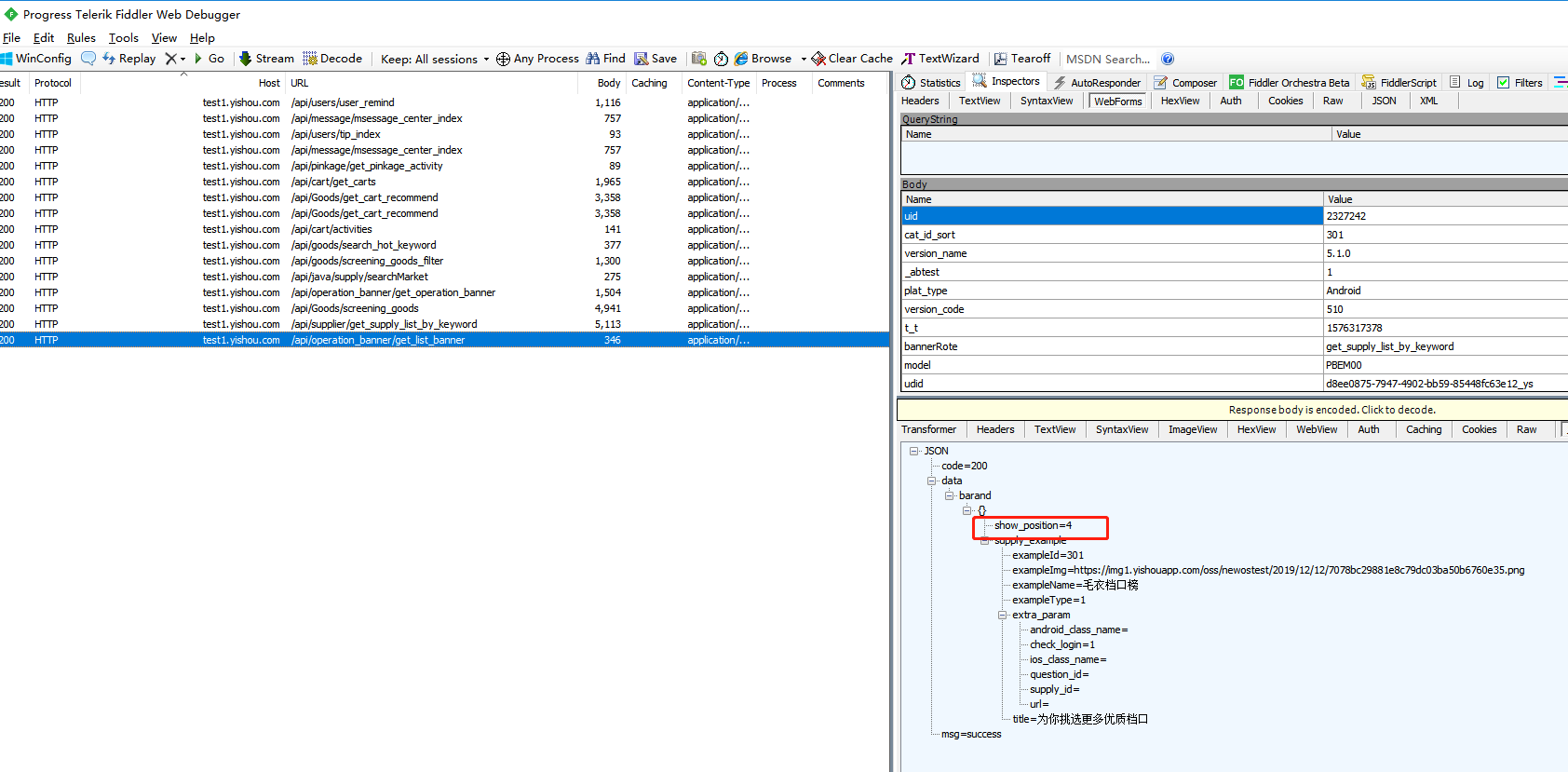Open the Log tab

[x=1467, y=83]
